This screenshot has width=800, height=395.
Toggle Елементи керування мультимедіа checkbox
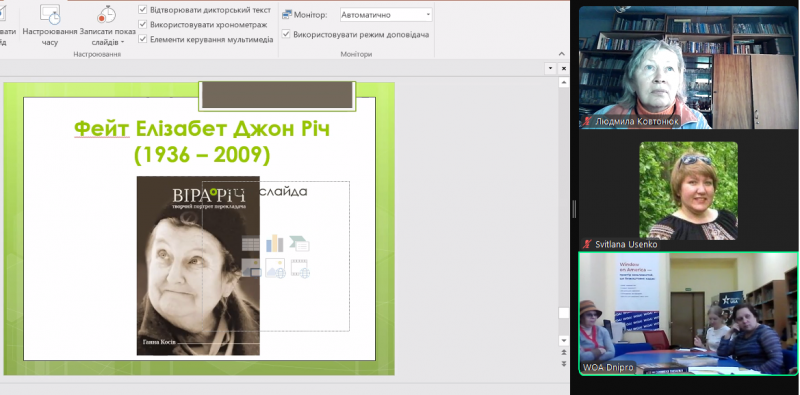click(142, 39)
